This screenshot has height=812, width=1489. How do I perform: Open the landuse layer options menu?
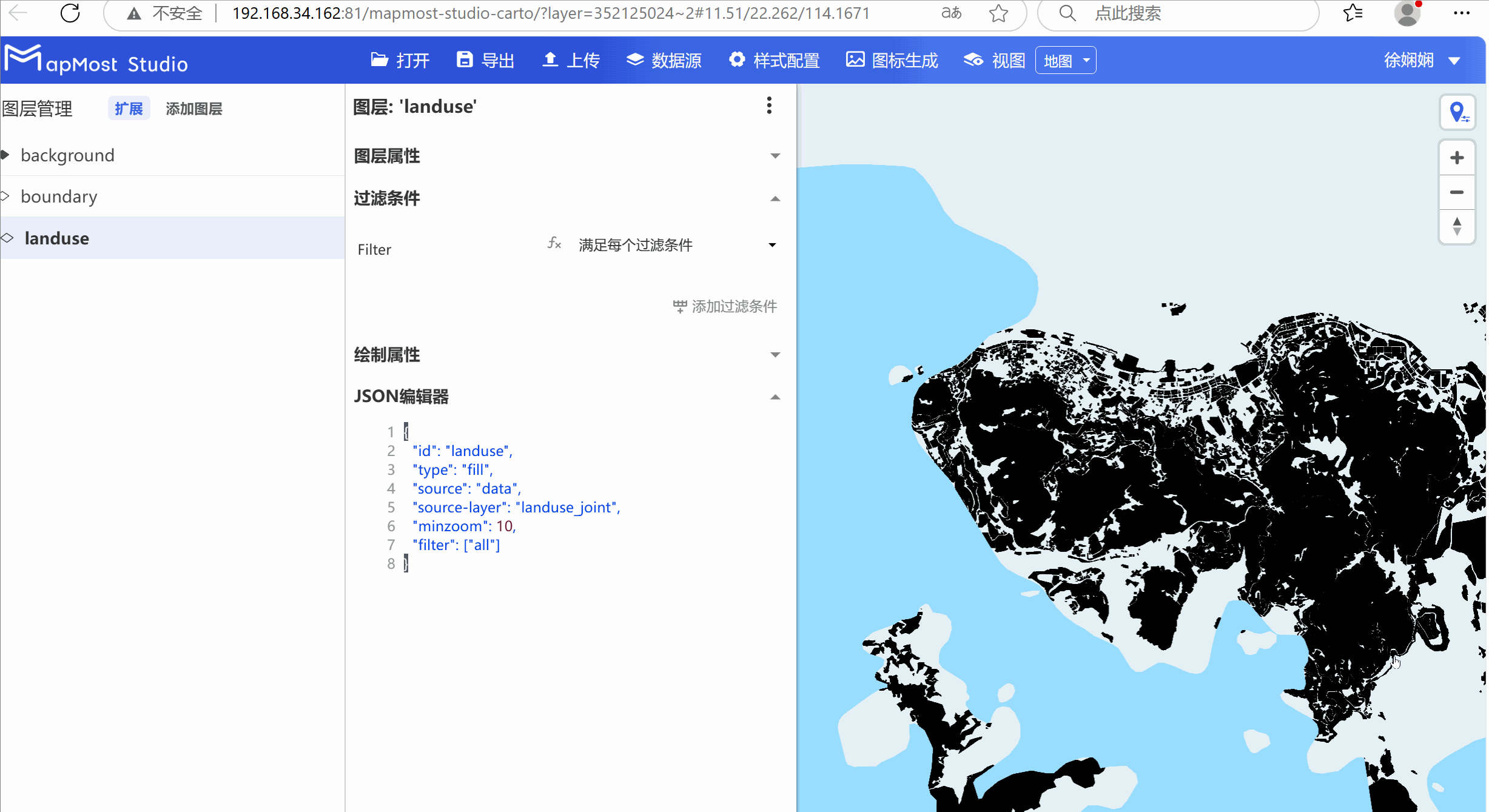pos(768,106)
